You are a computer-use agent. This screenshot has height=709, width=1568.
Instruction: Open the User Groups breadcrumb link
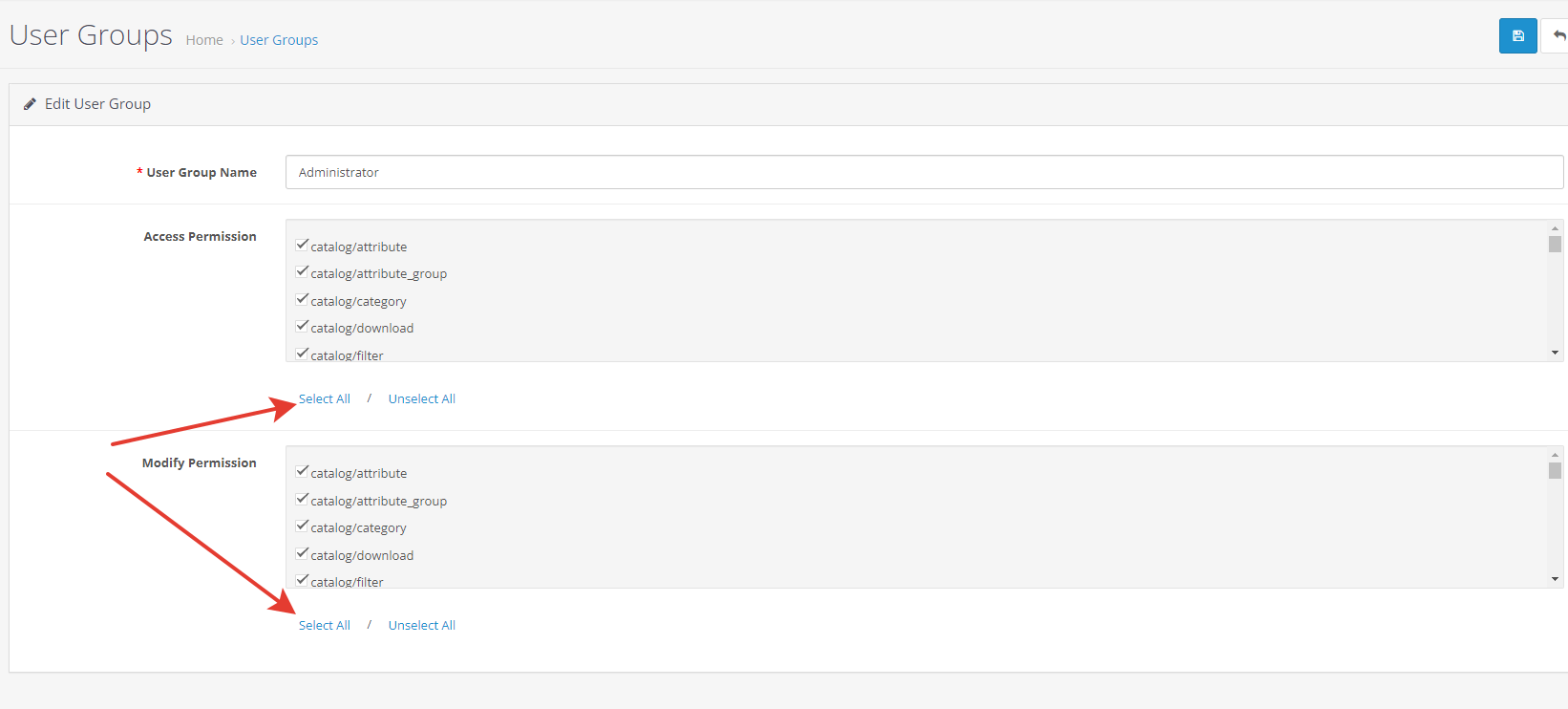pyautogui.click(x=279, y=40)
